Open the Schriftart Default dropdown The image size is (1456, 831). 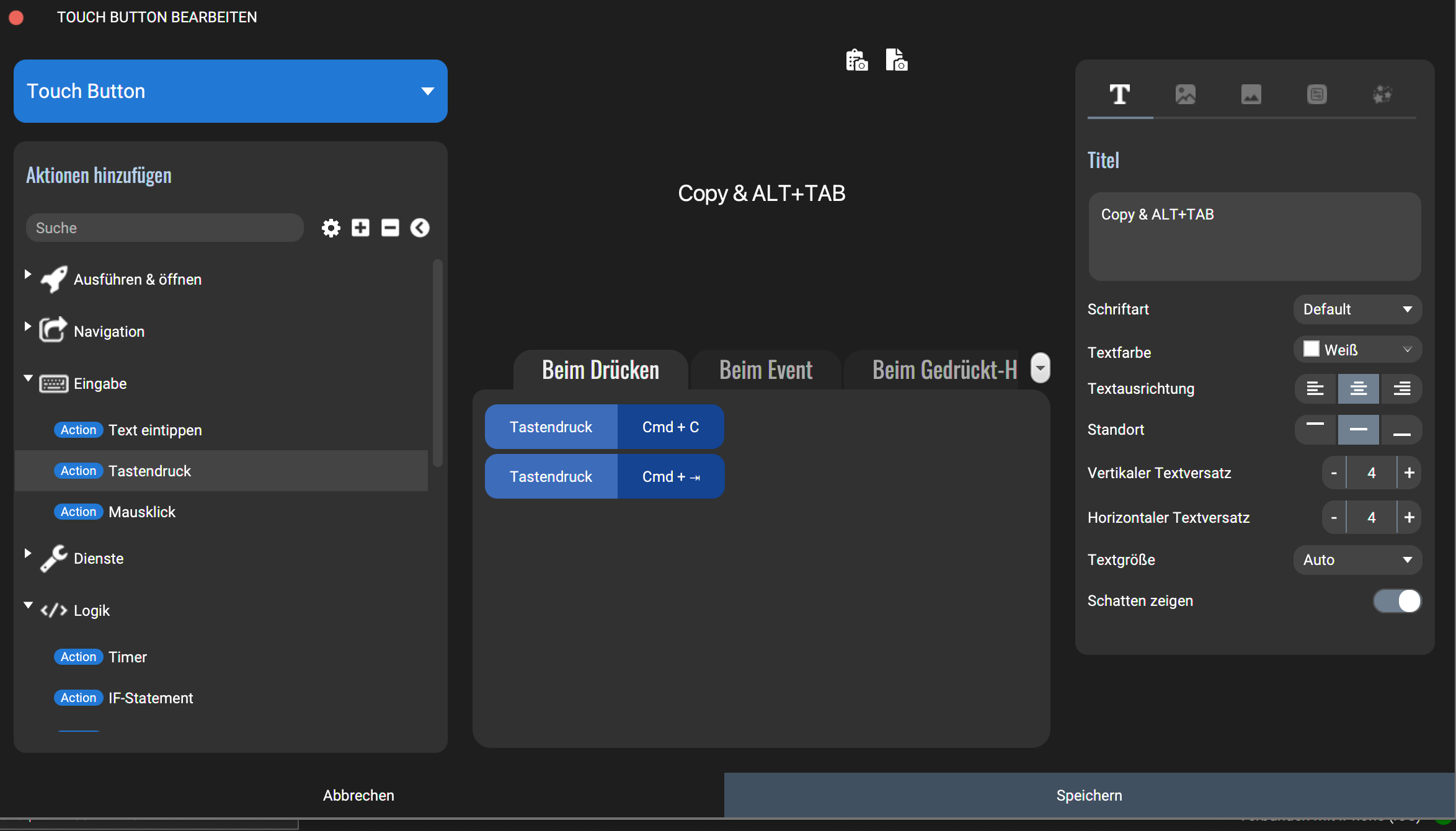click(x=1357, y=309)
